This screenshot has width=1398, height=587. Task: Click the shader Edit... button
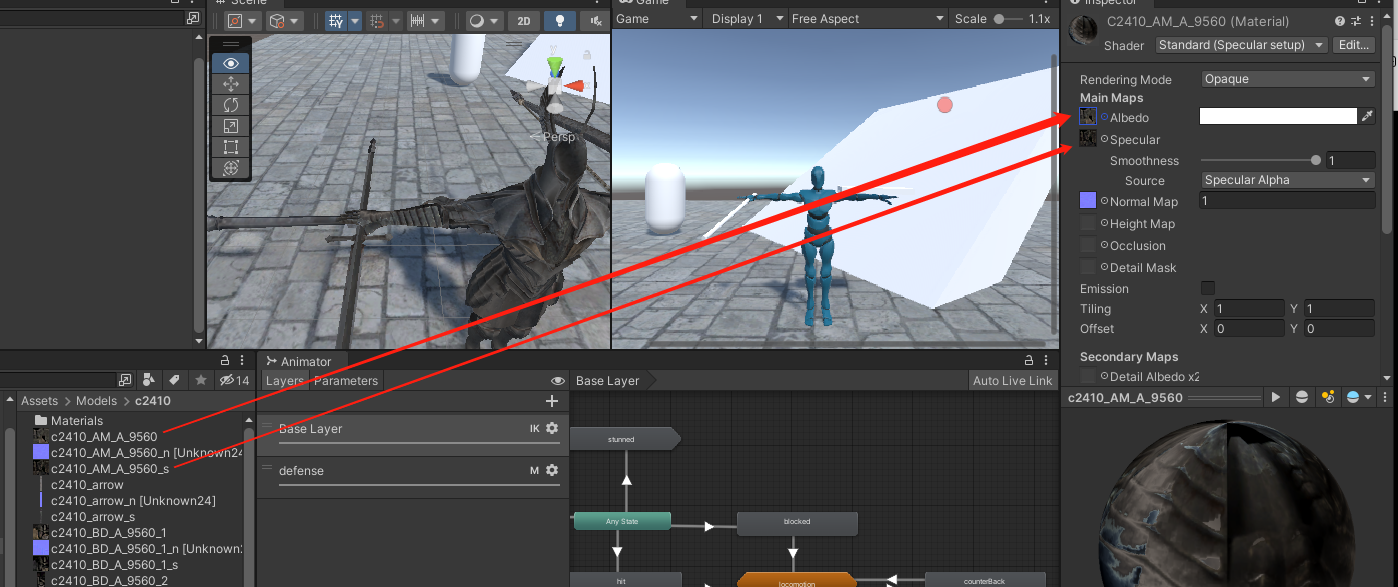tap(1352, 45)
